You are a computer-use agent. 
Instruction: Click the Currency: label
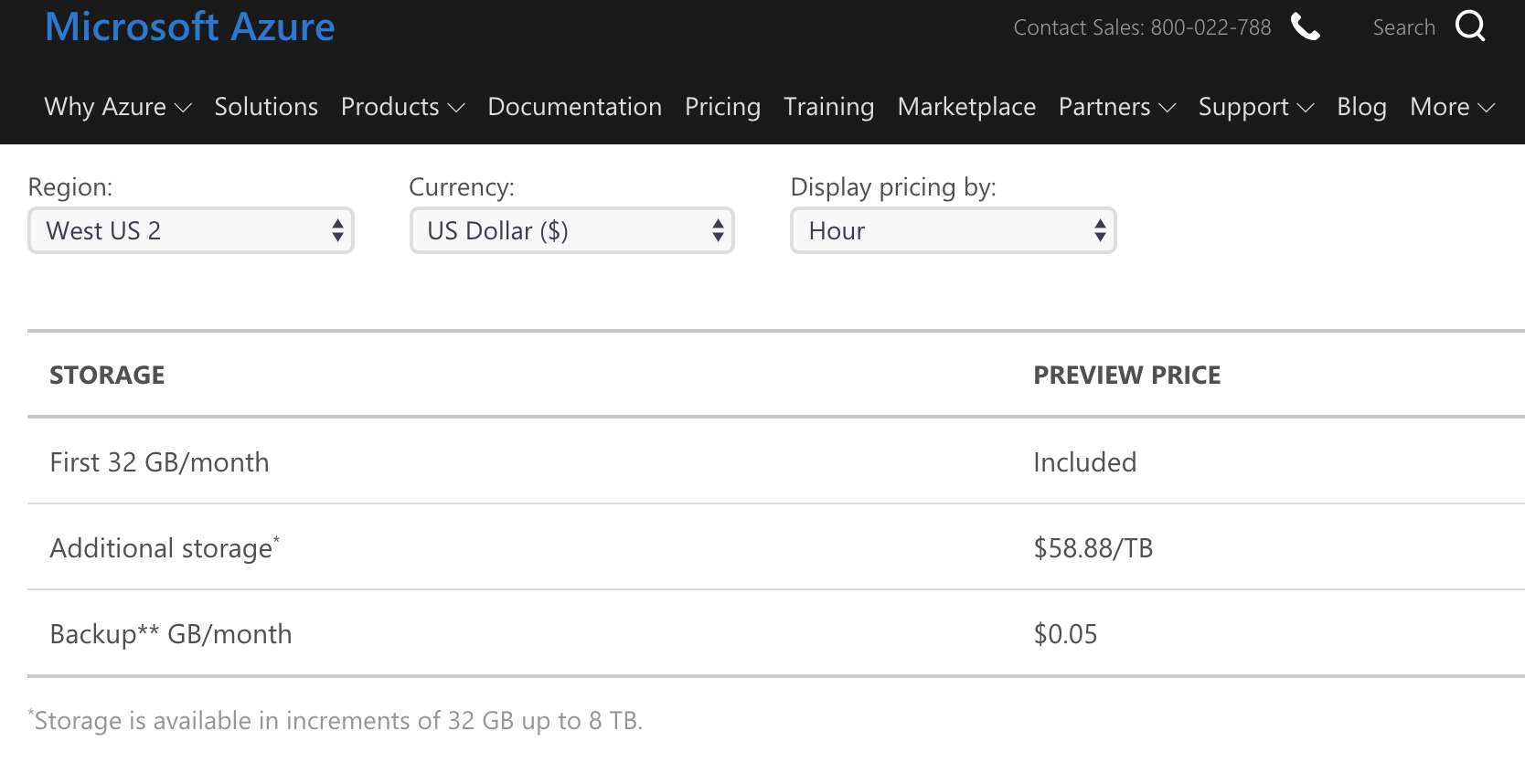pos(462,186)
